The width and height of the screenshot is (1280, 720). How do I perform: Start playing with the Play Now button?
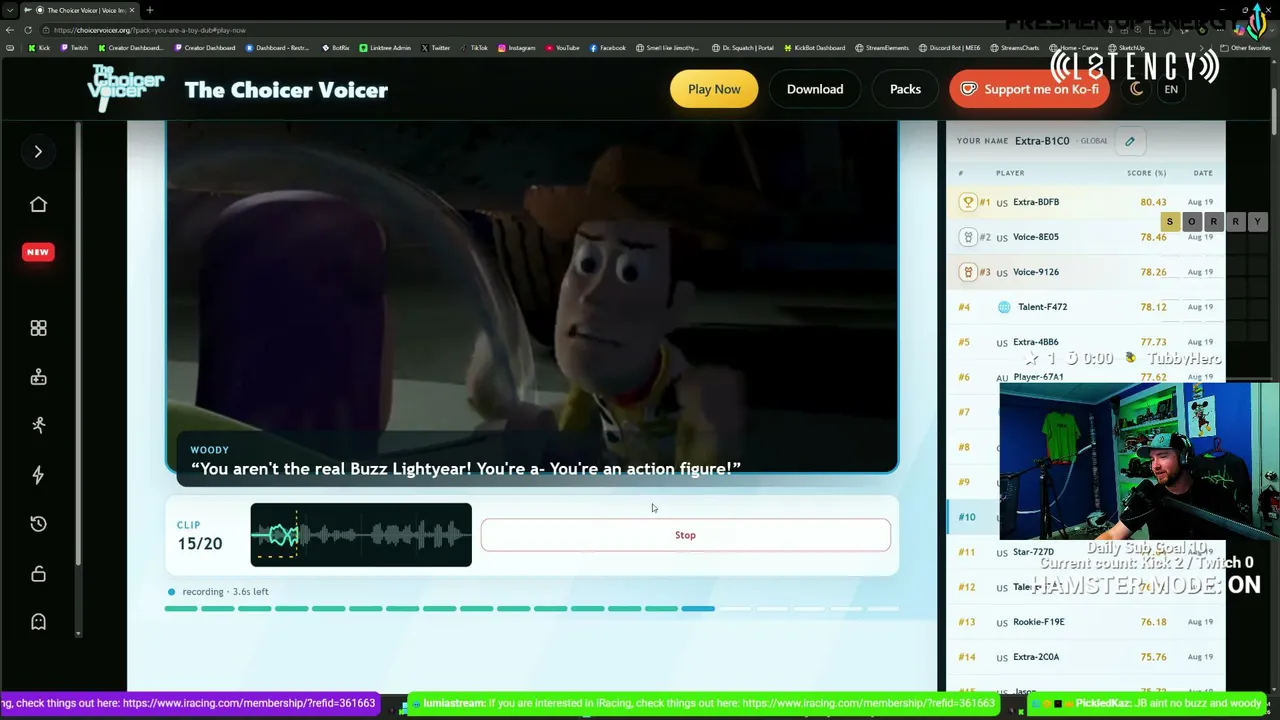tap(714, 89)
